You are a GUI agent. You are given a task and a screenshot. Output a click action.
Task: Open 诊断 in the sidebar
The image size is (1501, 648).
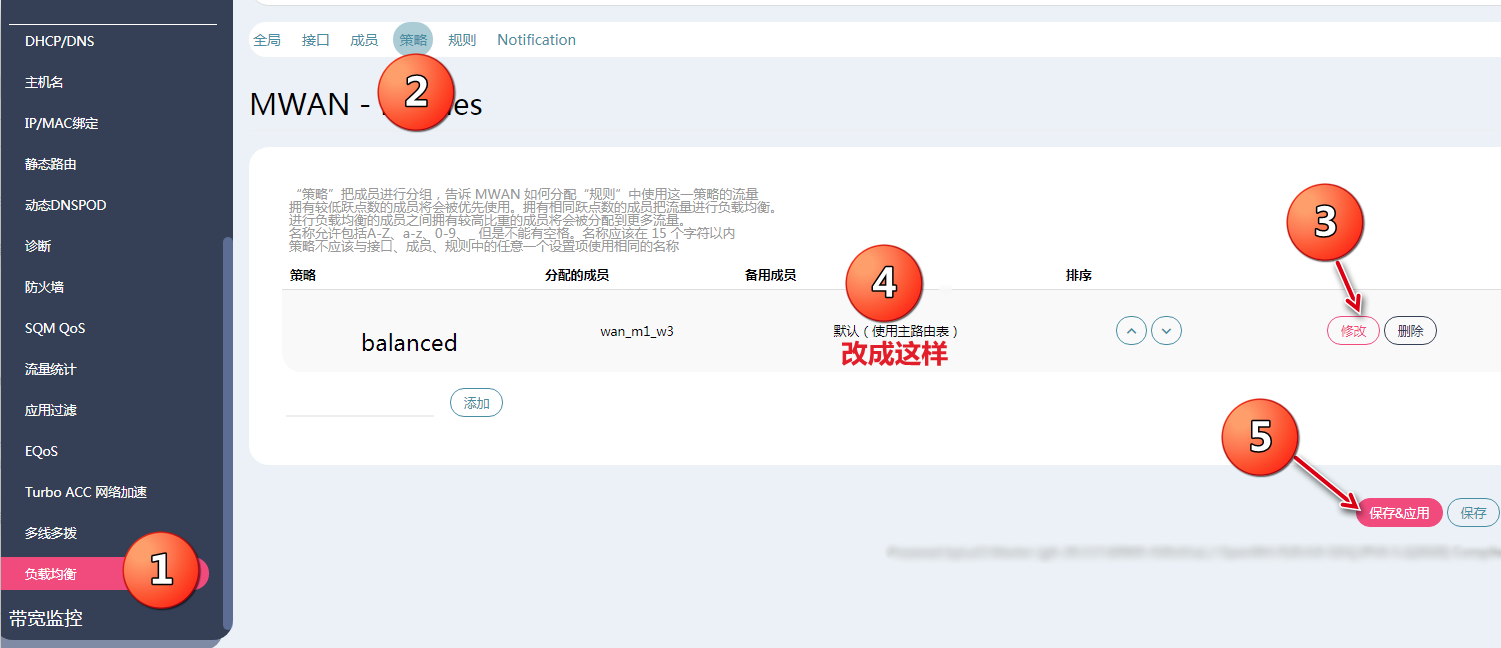coord(38,246)
